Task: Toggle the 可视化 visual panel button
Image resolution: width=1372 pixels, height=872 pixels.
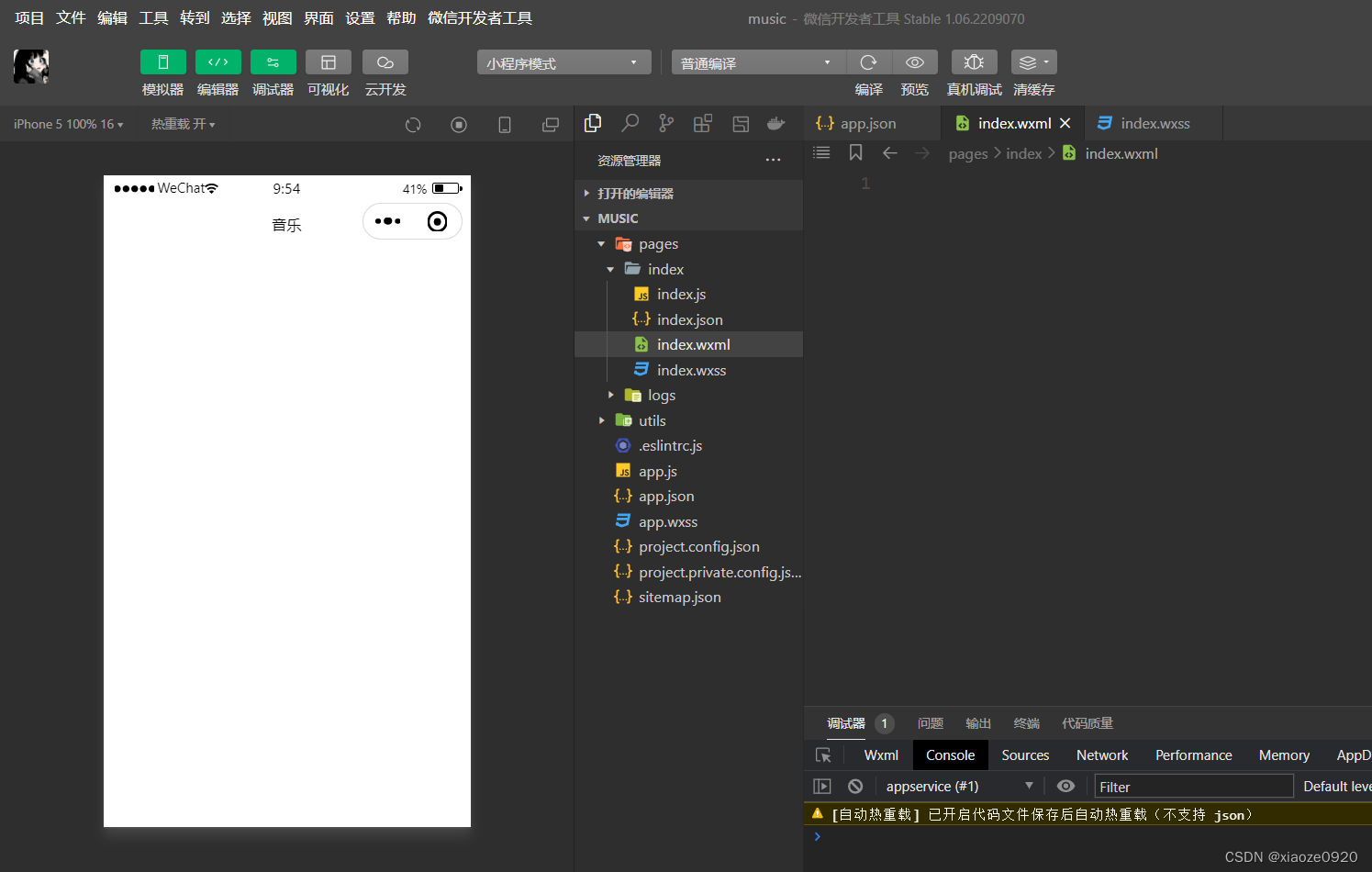Action: pos(329,62)
